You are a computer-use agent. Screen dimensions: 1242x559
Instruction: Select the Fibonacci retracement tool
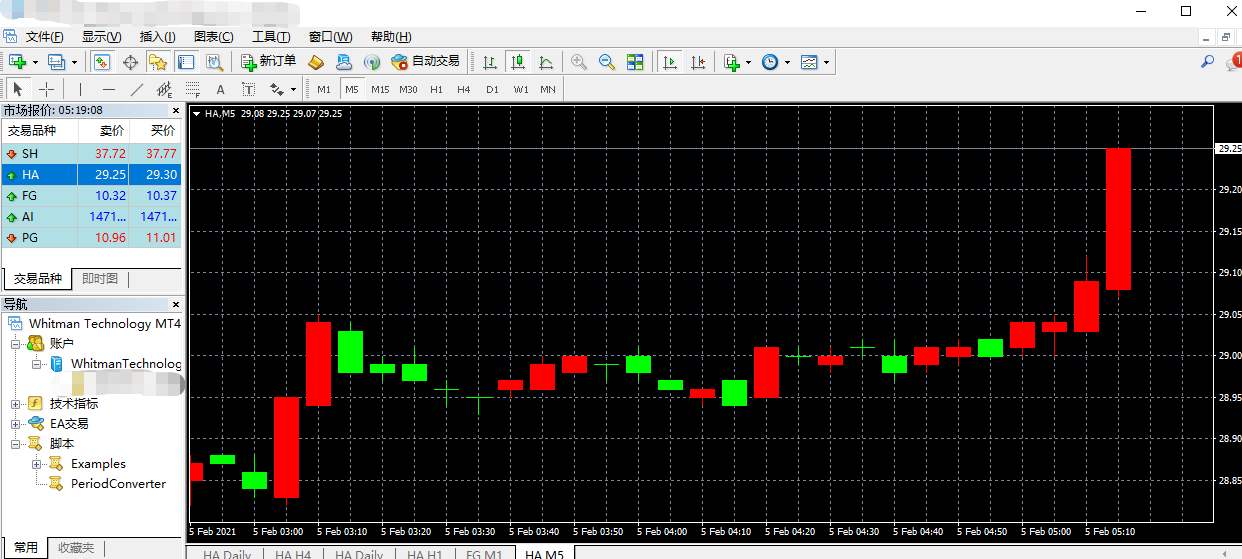coord(192,89)
